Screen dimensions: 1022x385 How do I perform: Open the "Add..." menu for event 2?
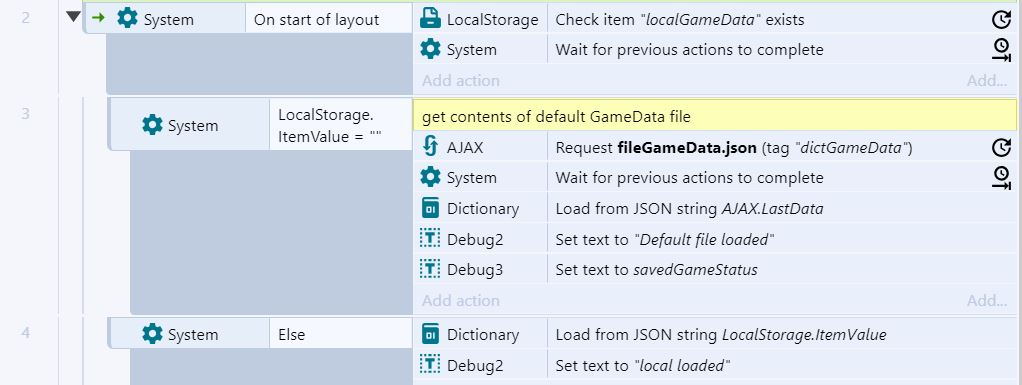987,81
